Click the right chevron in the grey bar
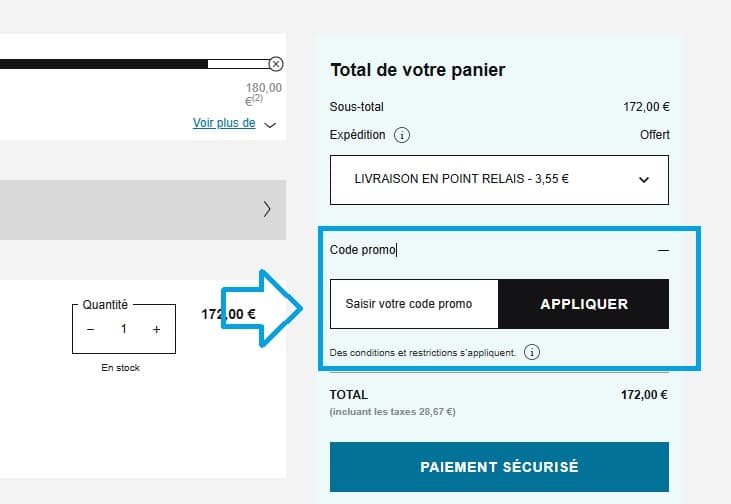Screen dimensions: 731x504 click(x=266, y=209)
